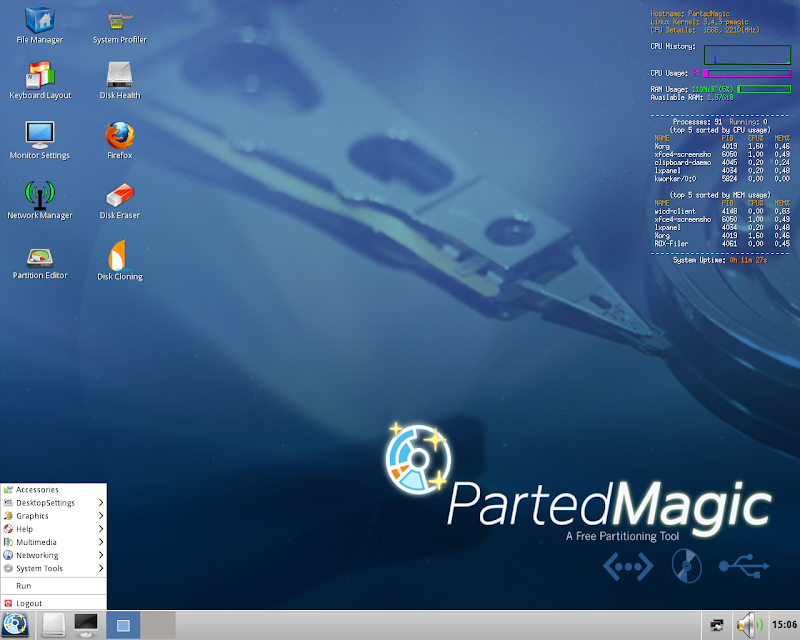800x640 pixels.
Task: Choose Run from the start menu
Action: pyautogui.click(x=54, y=586)
